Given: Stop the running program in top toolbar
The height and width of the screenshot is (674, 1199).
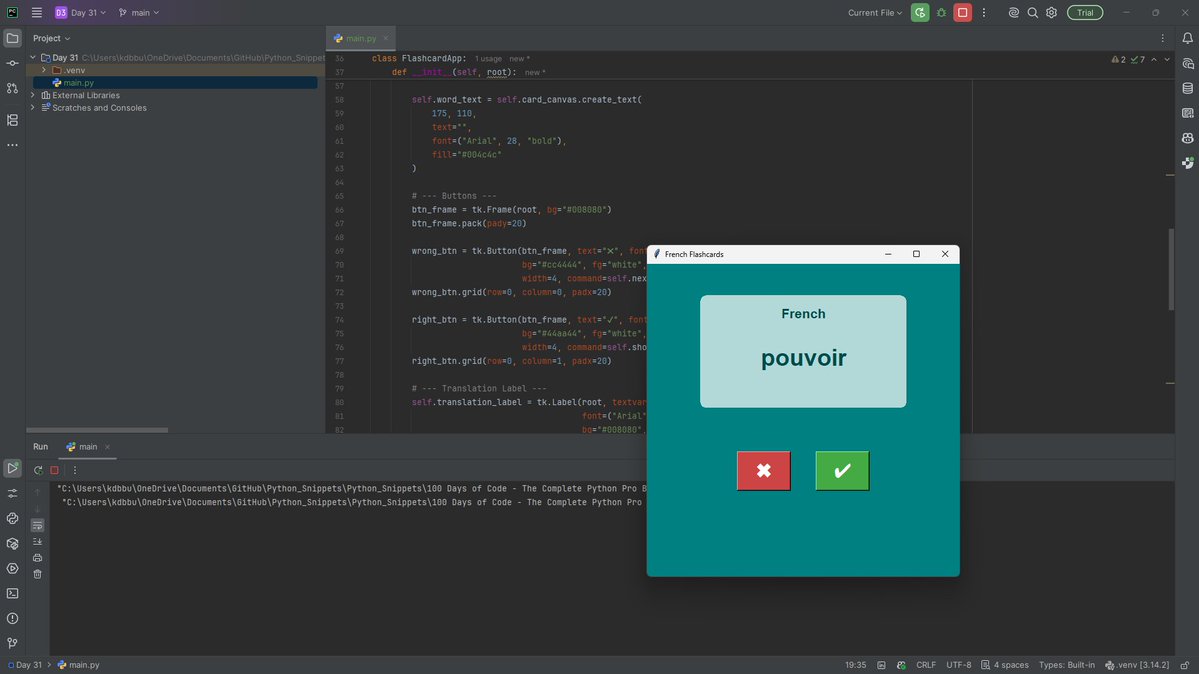Looking at the screenshot, I should pyautogui.click(x=963, y=12).
